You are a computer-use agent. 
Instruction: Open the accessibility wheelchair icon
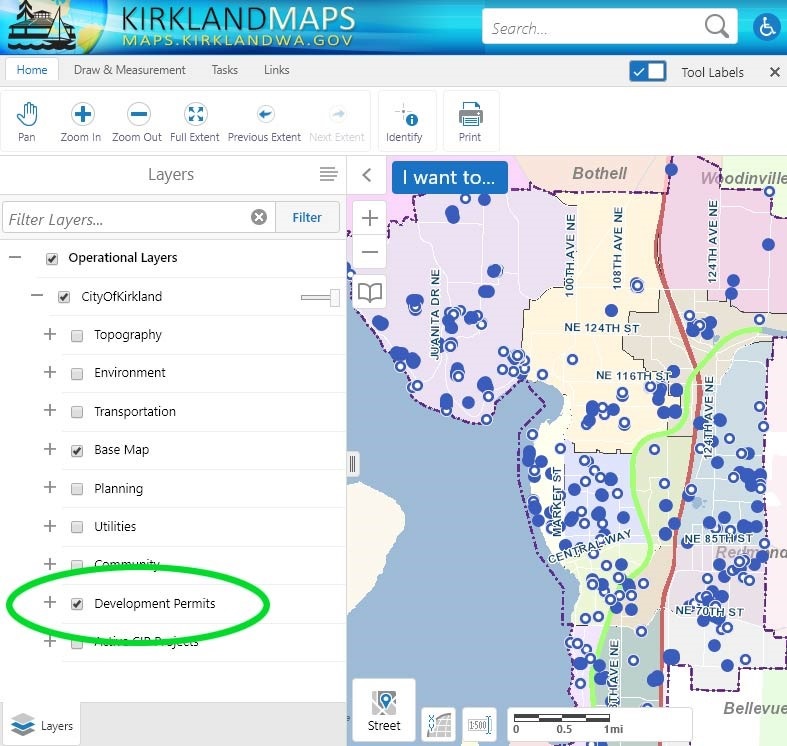[766, 26]
